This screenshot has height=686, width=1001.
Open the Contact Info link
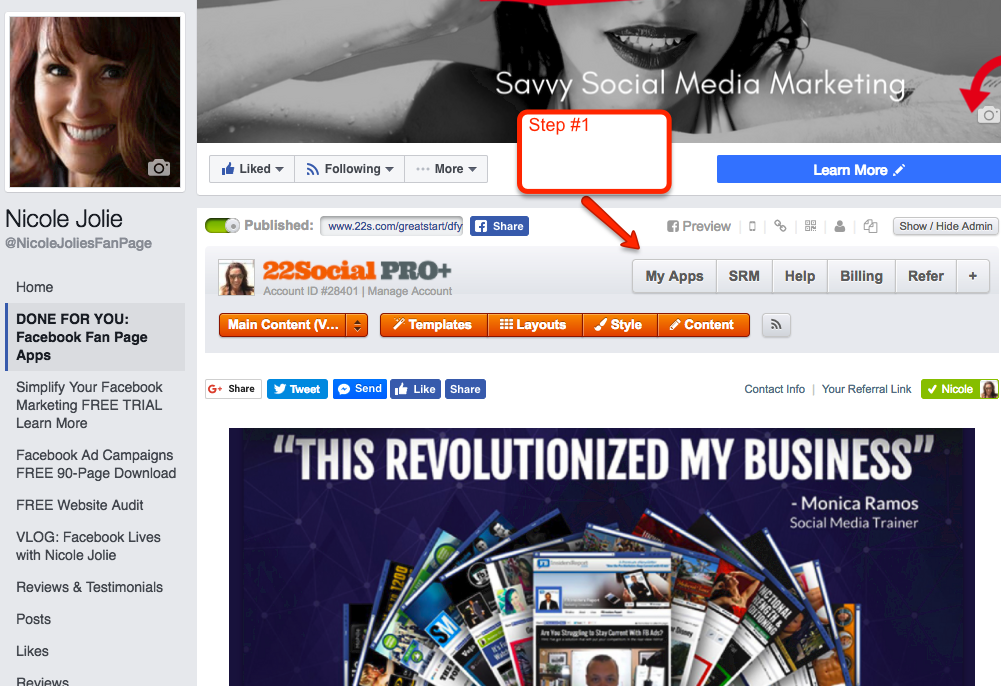pyautogui.click(x=774, y=389)
